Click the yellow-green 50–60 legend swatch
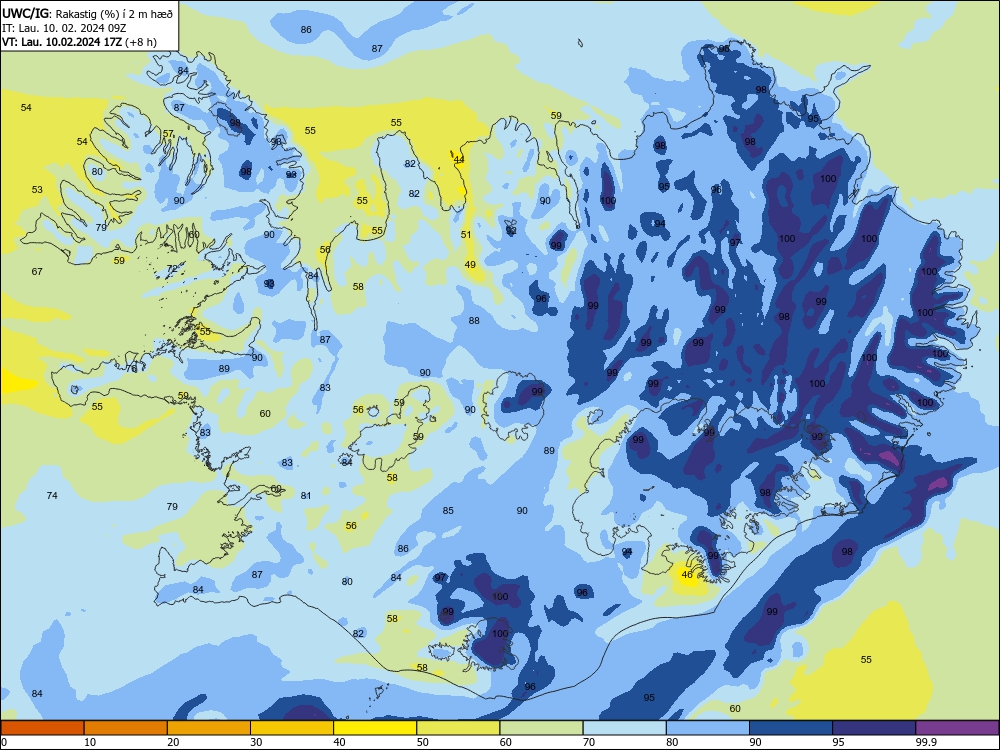Viewport: 1000px width, 750px height. [458, 728]
